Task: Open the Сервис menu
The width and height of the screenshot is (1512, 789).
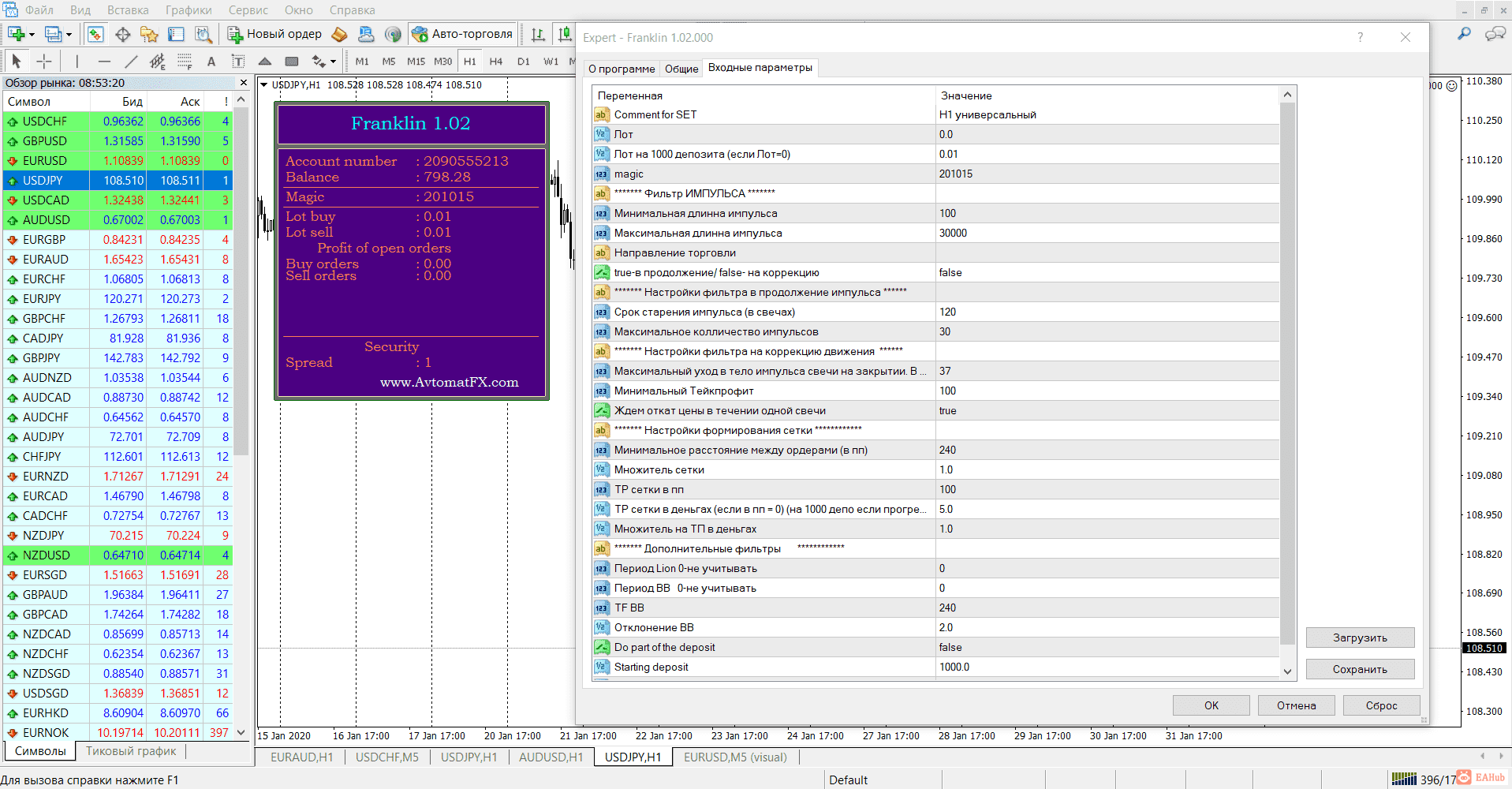Action: 248,10
